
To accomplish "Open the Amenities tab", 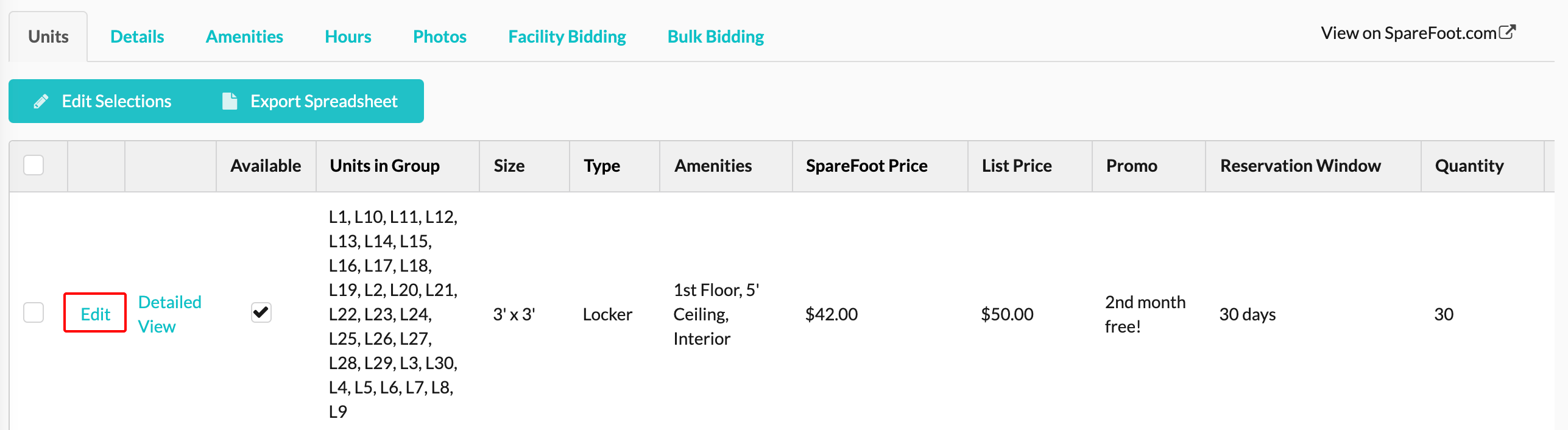I will (244, 37).
